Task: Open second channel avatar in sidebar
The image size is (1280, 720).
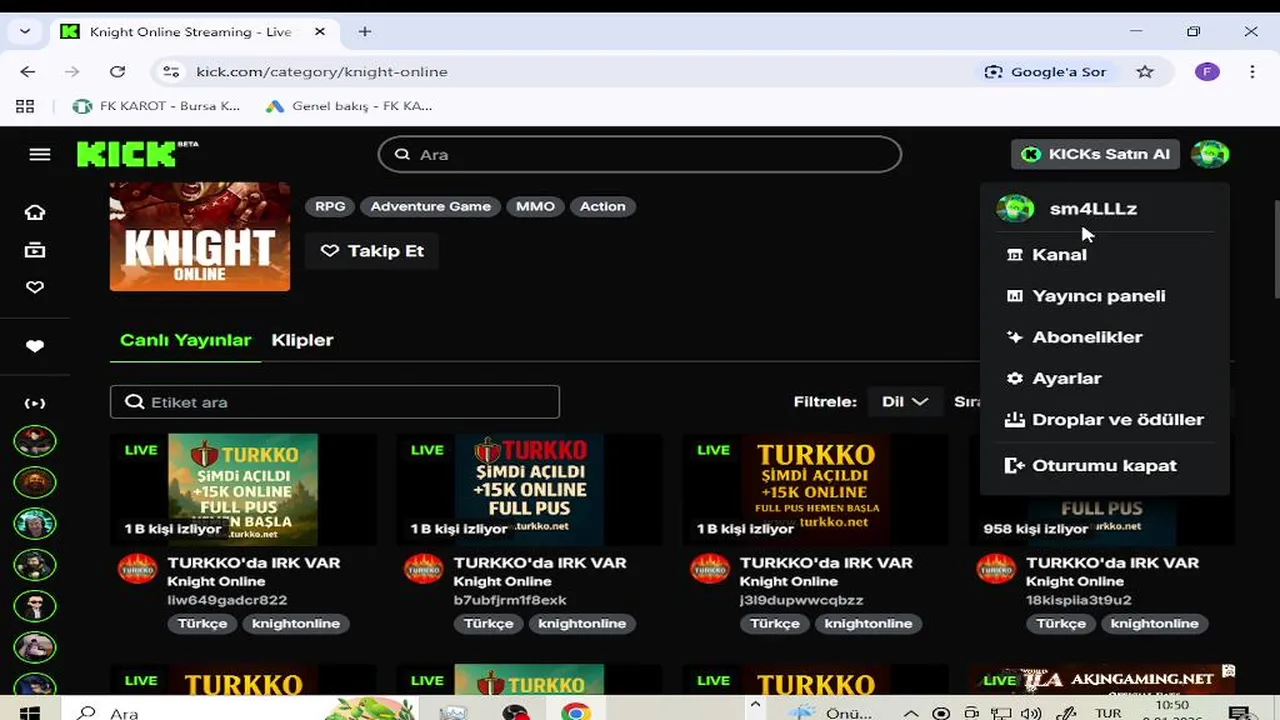Action: click(x=35, y=482)
